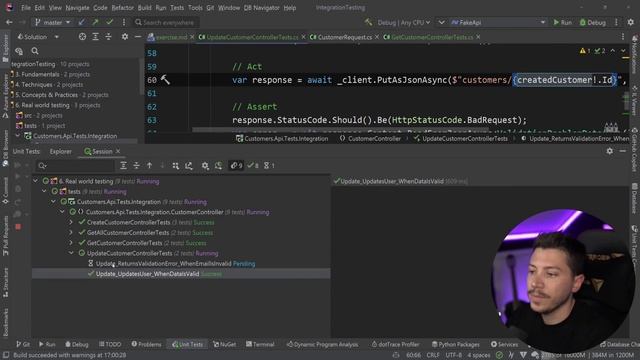Stop the running test session (red square)
Image resolution: width=640 pixels, height=360 pixels.
coord(18,227)
